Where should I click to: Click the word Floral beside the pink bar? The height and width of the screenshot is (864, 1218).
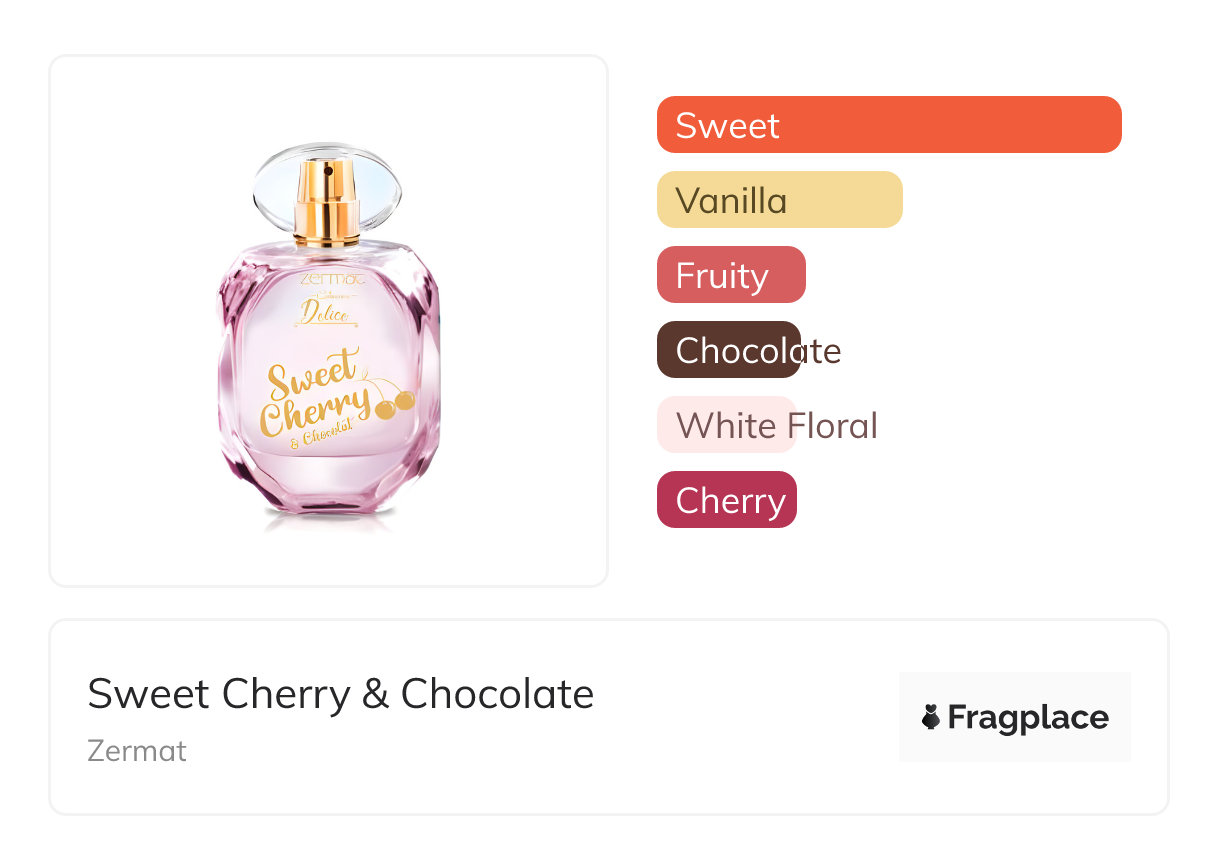click(x=833, y=426)
